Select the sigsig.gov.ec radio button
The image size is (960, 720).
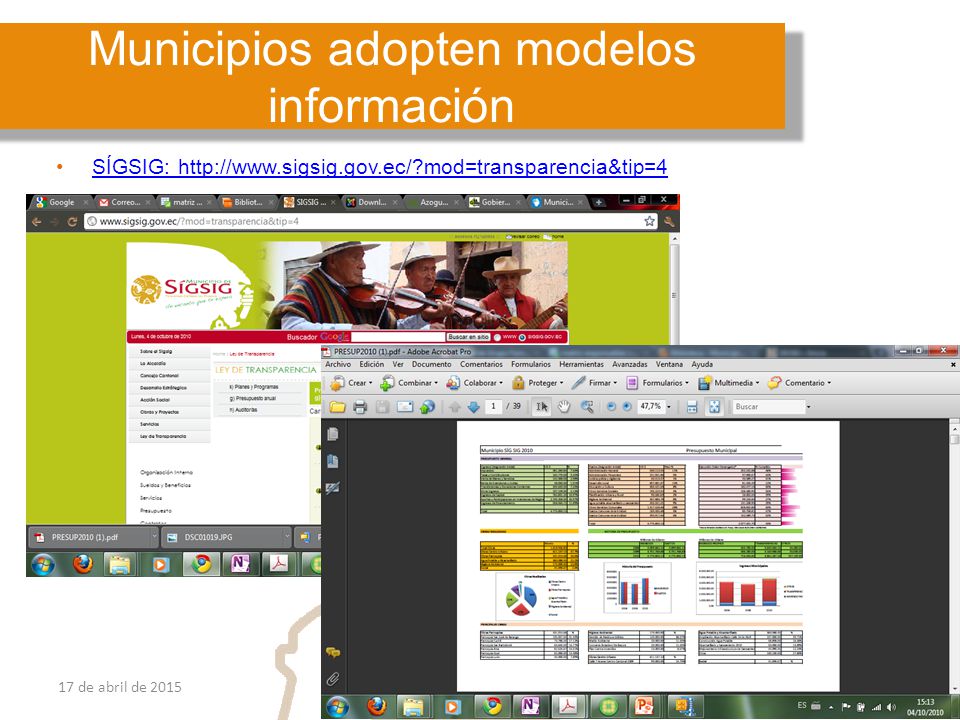522,337
